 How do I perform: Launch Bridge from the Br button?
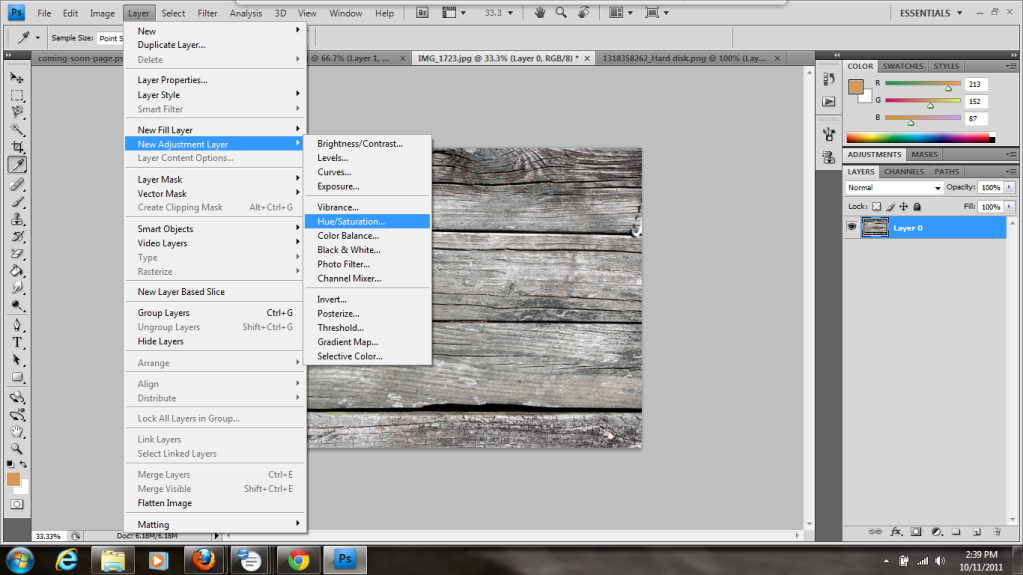pyautogui.click(x=422, y=12)
